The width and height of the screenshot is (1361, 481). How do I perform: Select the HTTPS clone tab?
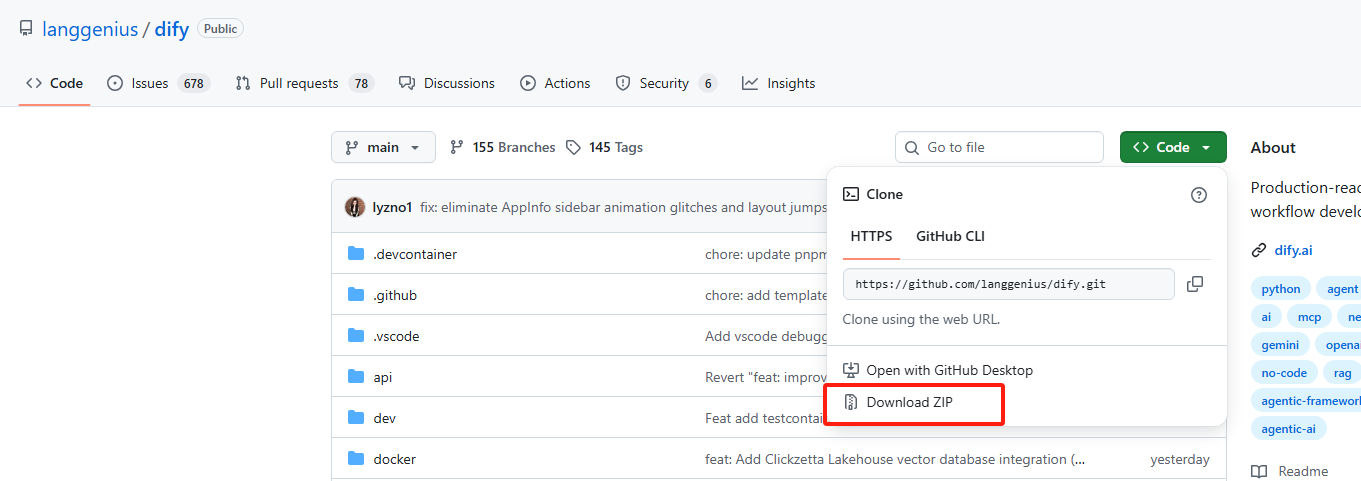(871, 236)
